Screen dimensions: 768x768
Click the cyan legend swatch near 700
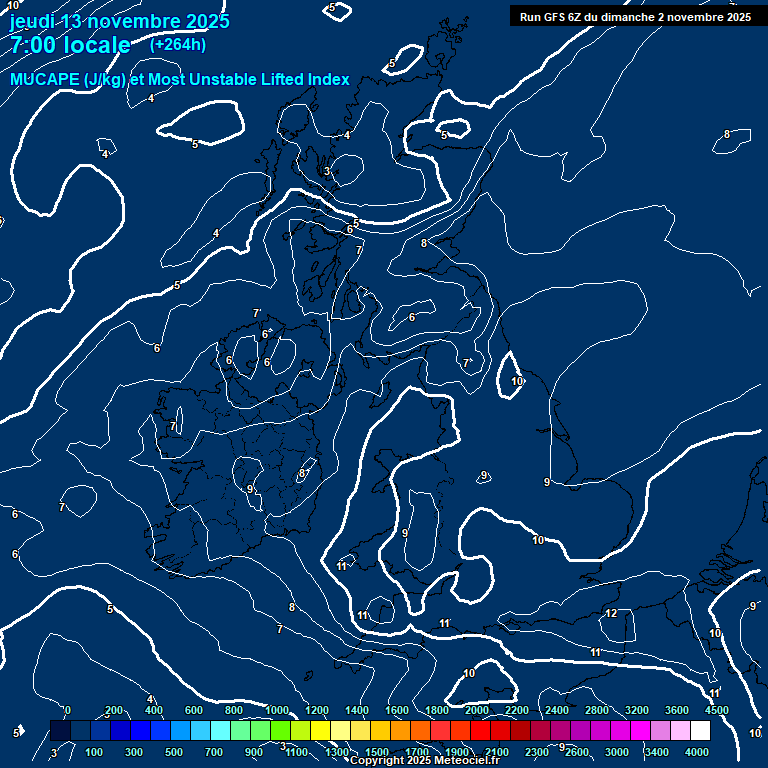point(220,731)
